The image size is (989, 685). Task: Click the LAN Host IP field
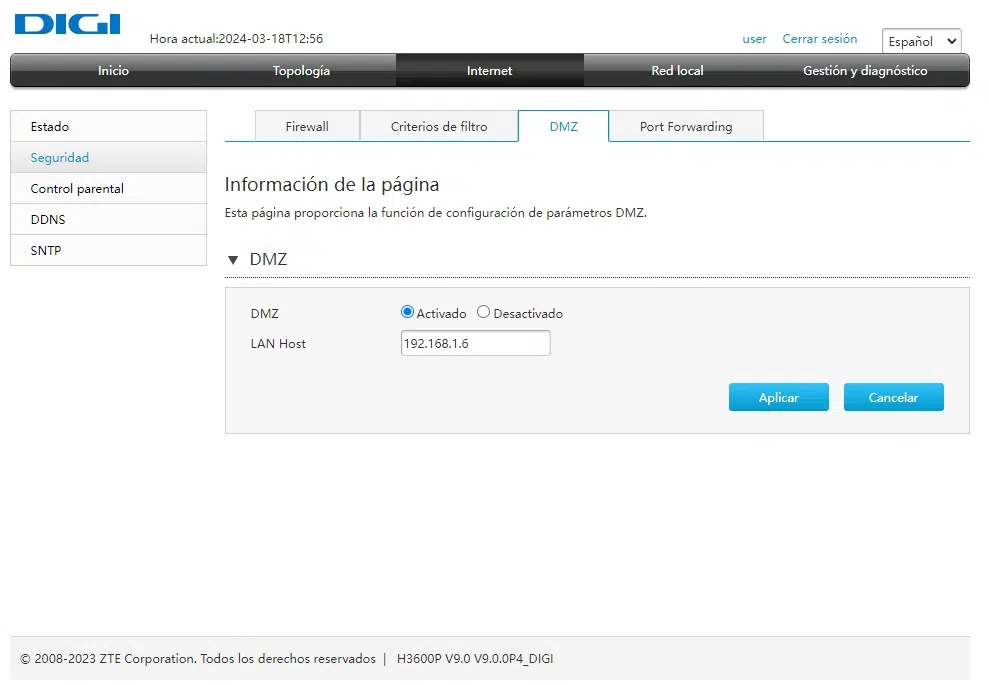pos(475,343)
